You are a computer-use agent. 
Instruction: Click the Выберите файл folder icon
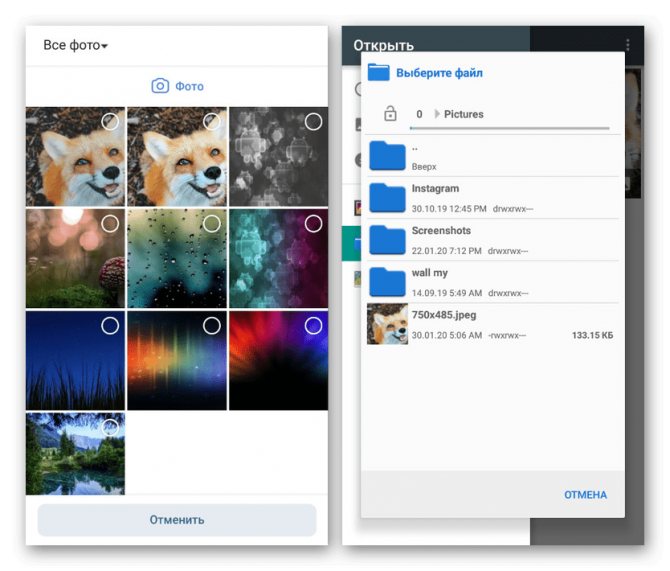tap(379, 72)
